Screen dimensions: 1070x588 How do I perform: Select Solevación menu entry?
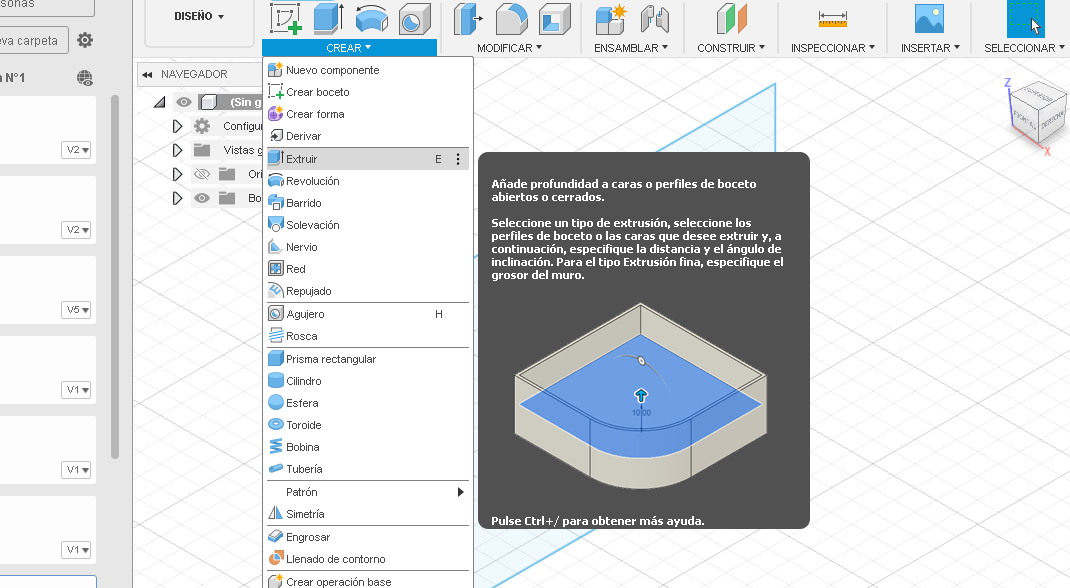367,225
